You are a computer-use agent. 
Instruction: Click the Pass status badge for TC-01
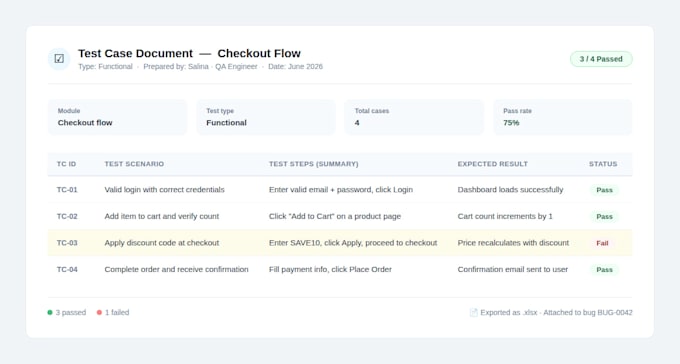pyautogui.click(x=604, y=190)
